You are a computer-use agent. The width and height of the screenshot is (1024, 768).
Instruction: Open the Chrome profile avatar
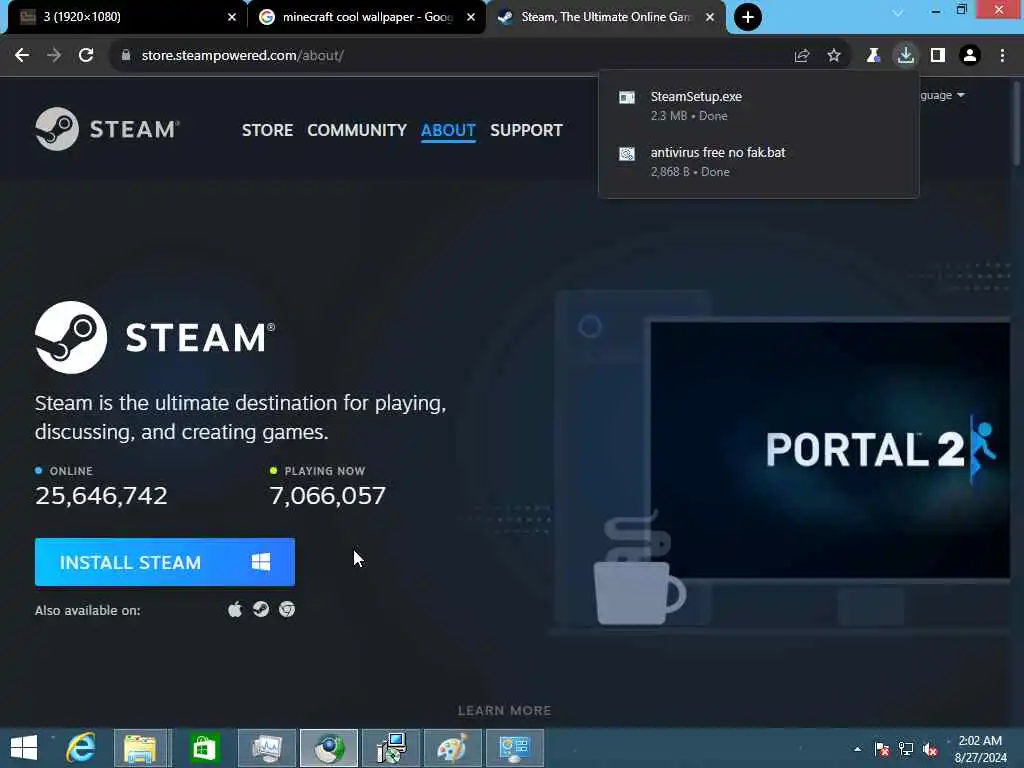click(970, 56)
